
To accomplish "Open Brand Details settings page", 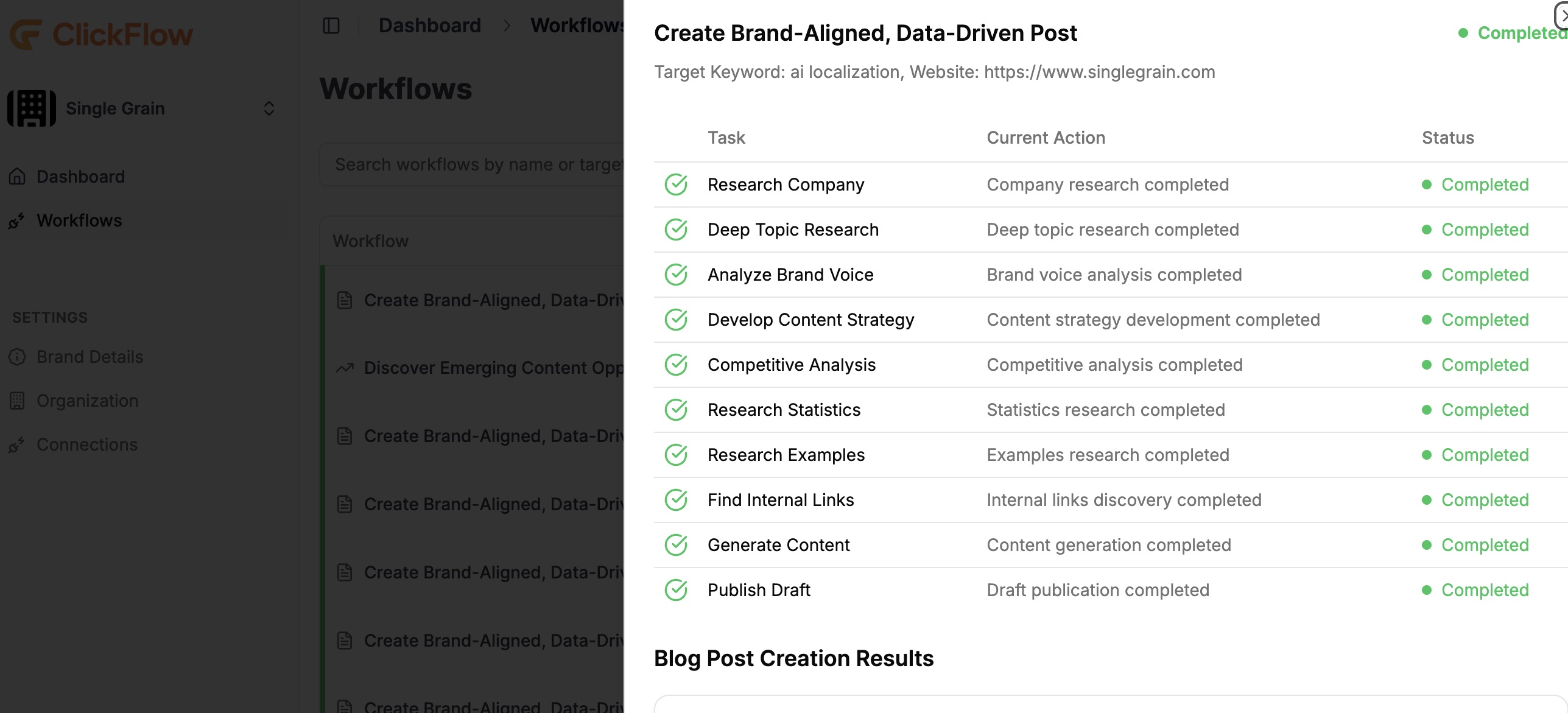I will 90,357.
